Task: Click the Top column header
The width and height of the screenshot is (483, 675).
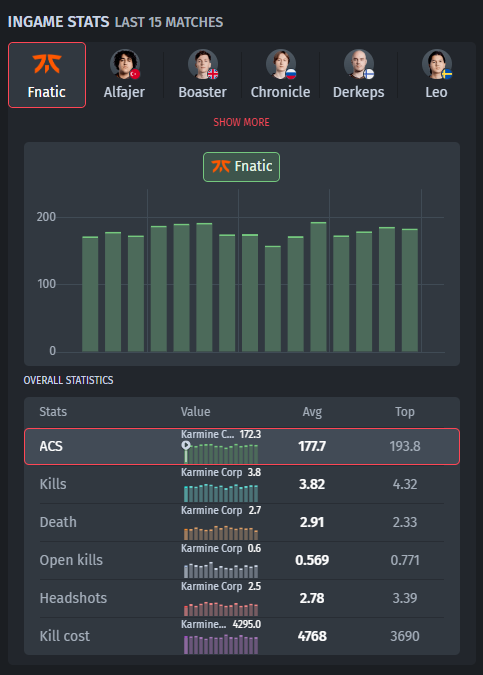Action: tap(405, 412)
